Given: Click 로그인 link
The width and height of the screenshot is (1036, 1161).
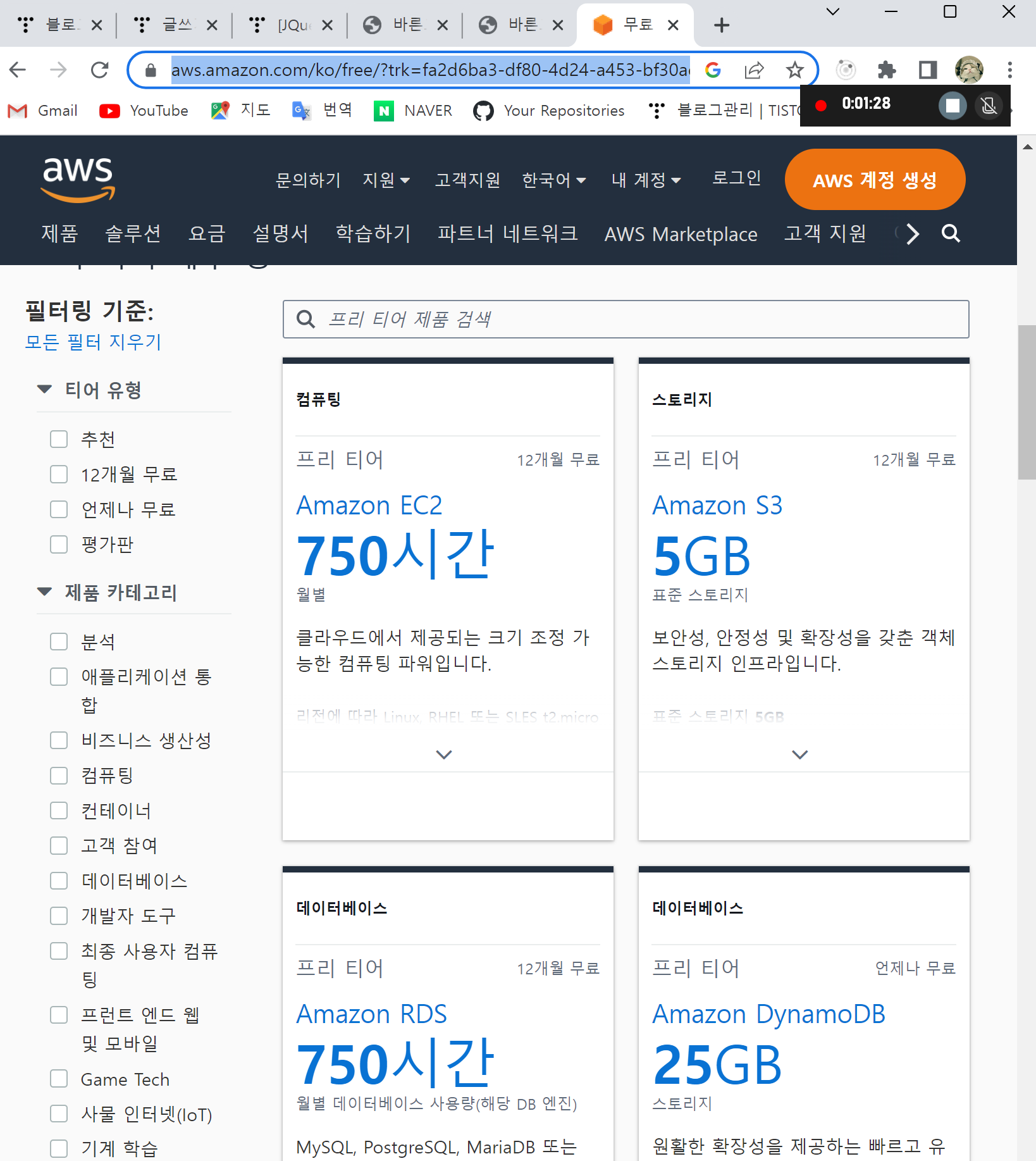Looking at the screenshot, I should click(736, 178).
